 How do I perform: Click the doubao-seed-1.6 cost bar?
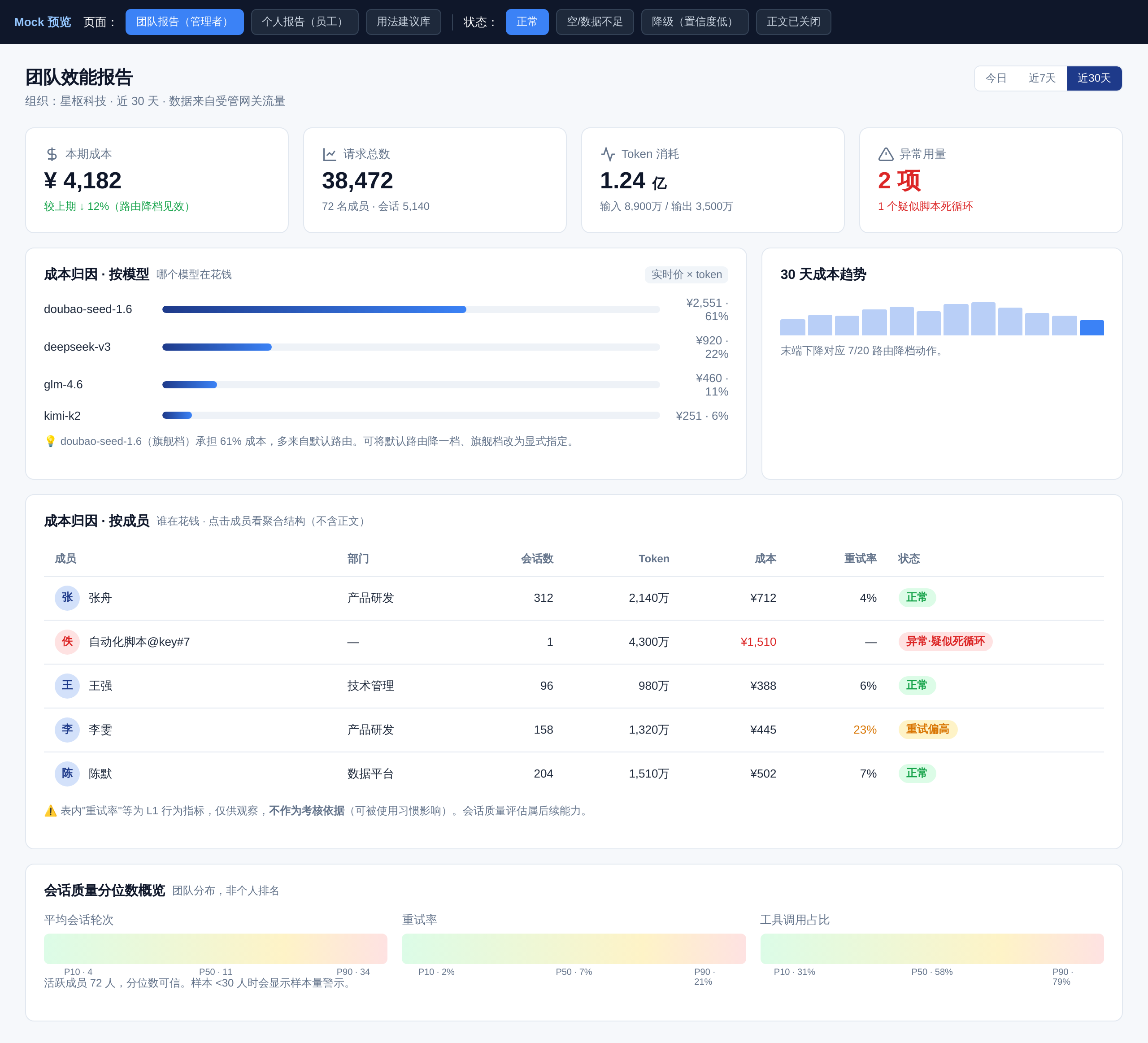coord(411,309)
